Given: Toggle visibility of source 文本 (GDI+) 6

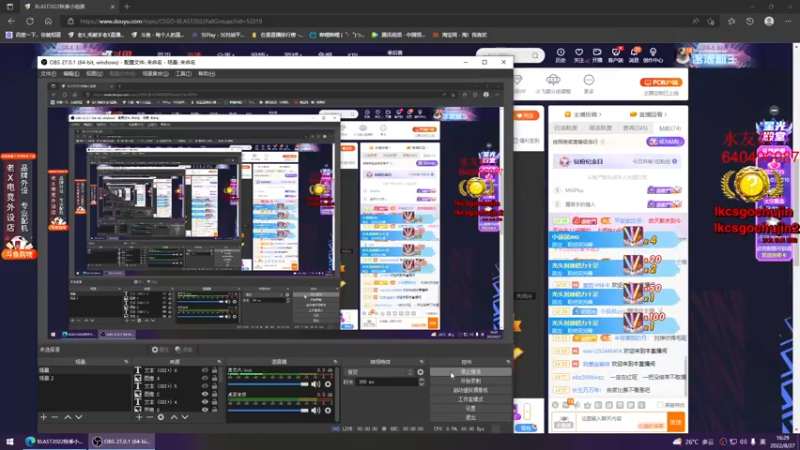Looking at the screenshot, I should pyautogui.click(x=205, y=370).
